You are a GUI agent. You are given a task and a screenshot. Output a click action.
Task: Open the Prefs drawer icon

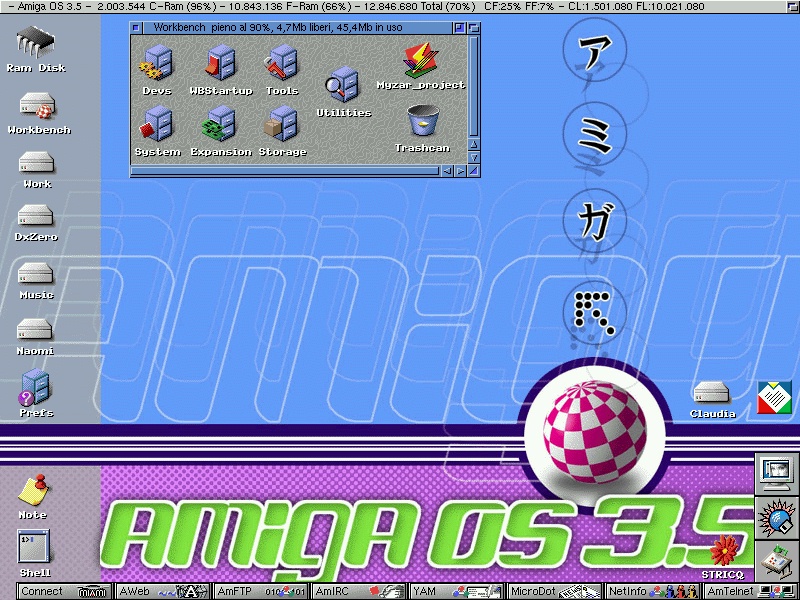point(36,393)
